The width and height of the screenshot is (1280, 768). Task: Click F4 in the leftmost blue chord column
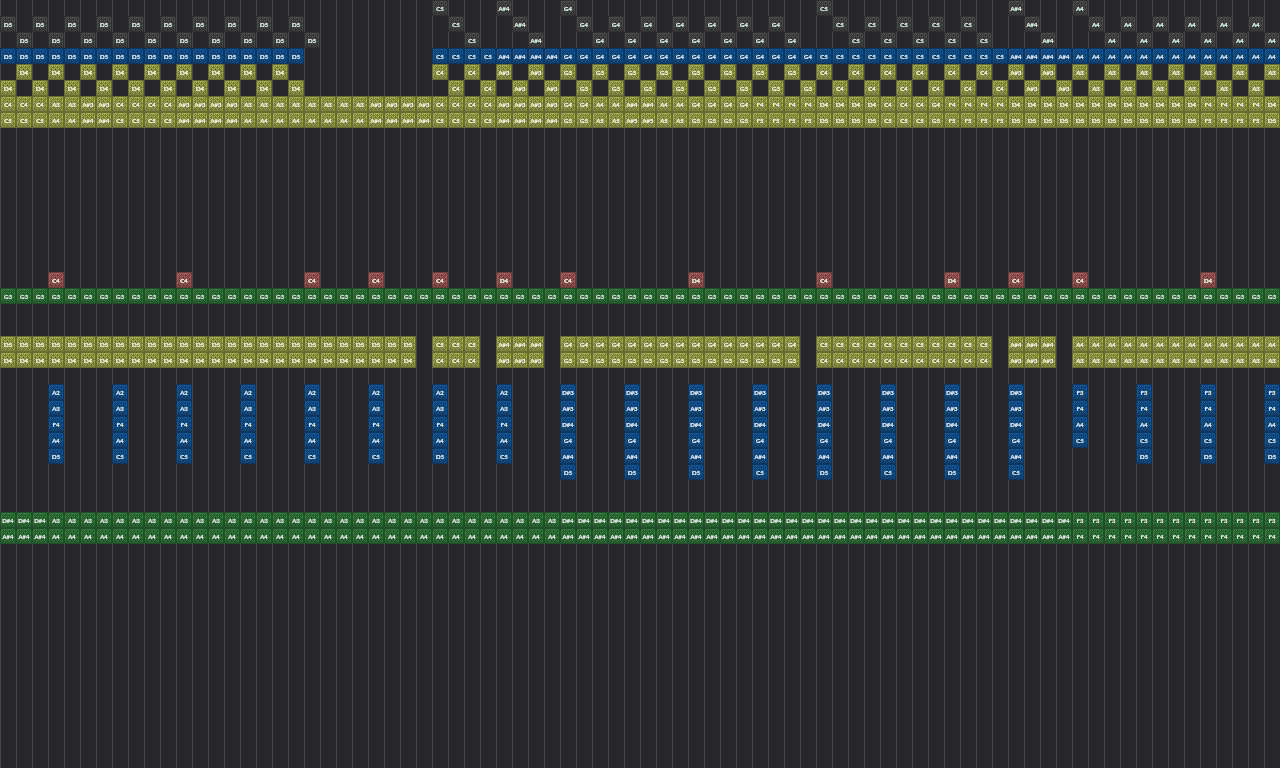tap(56, 424)
